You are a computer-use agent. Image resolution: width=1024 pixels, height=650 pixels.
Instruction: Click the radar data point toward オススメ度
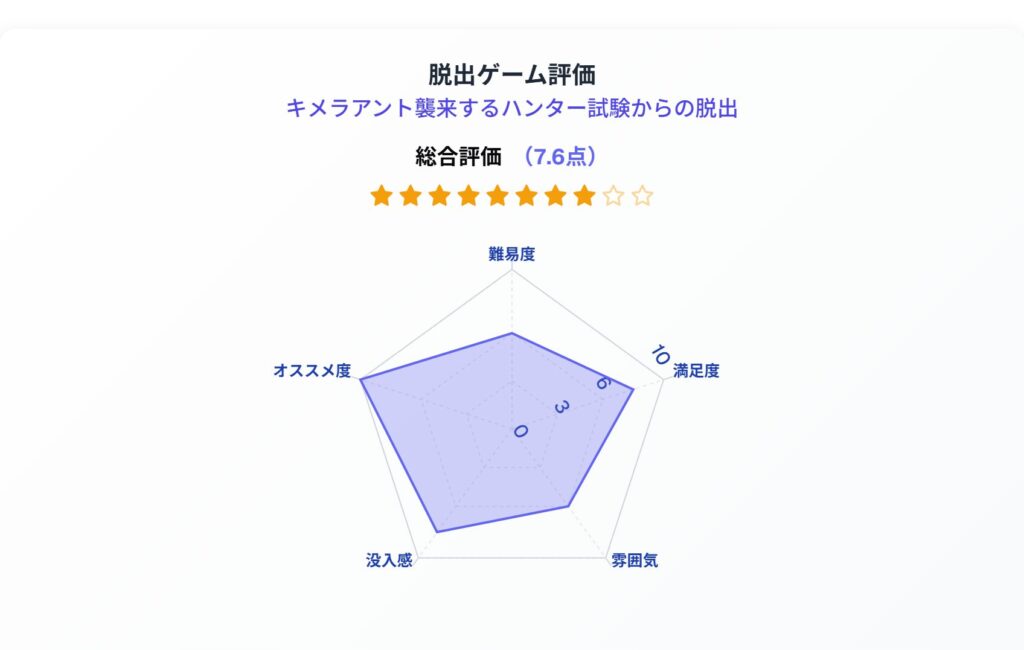click(361, 378)
